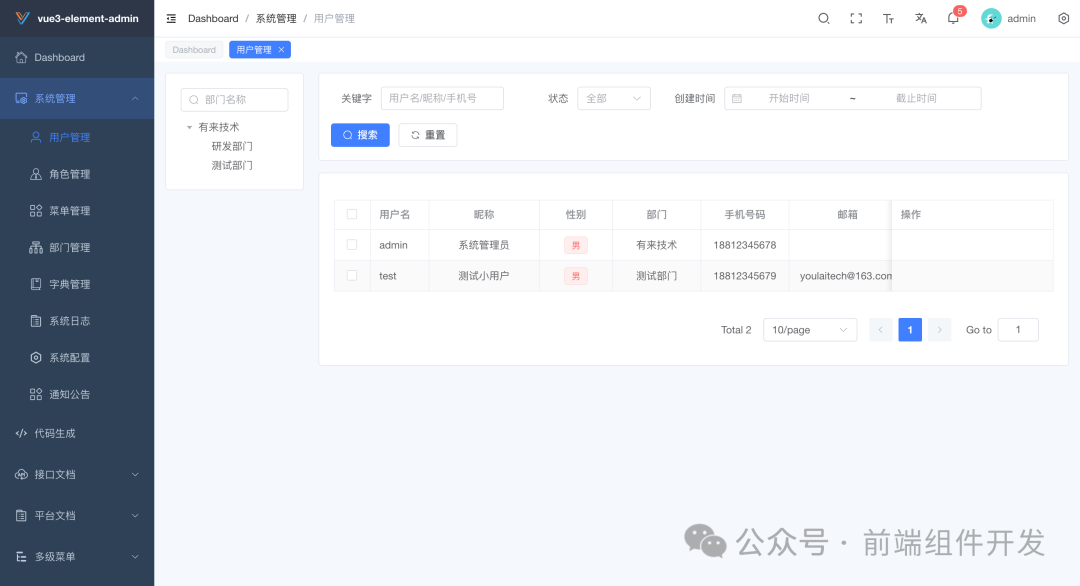
Task: Click the language switch icon
Action: [x=920, y=18]
